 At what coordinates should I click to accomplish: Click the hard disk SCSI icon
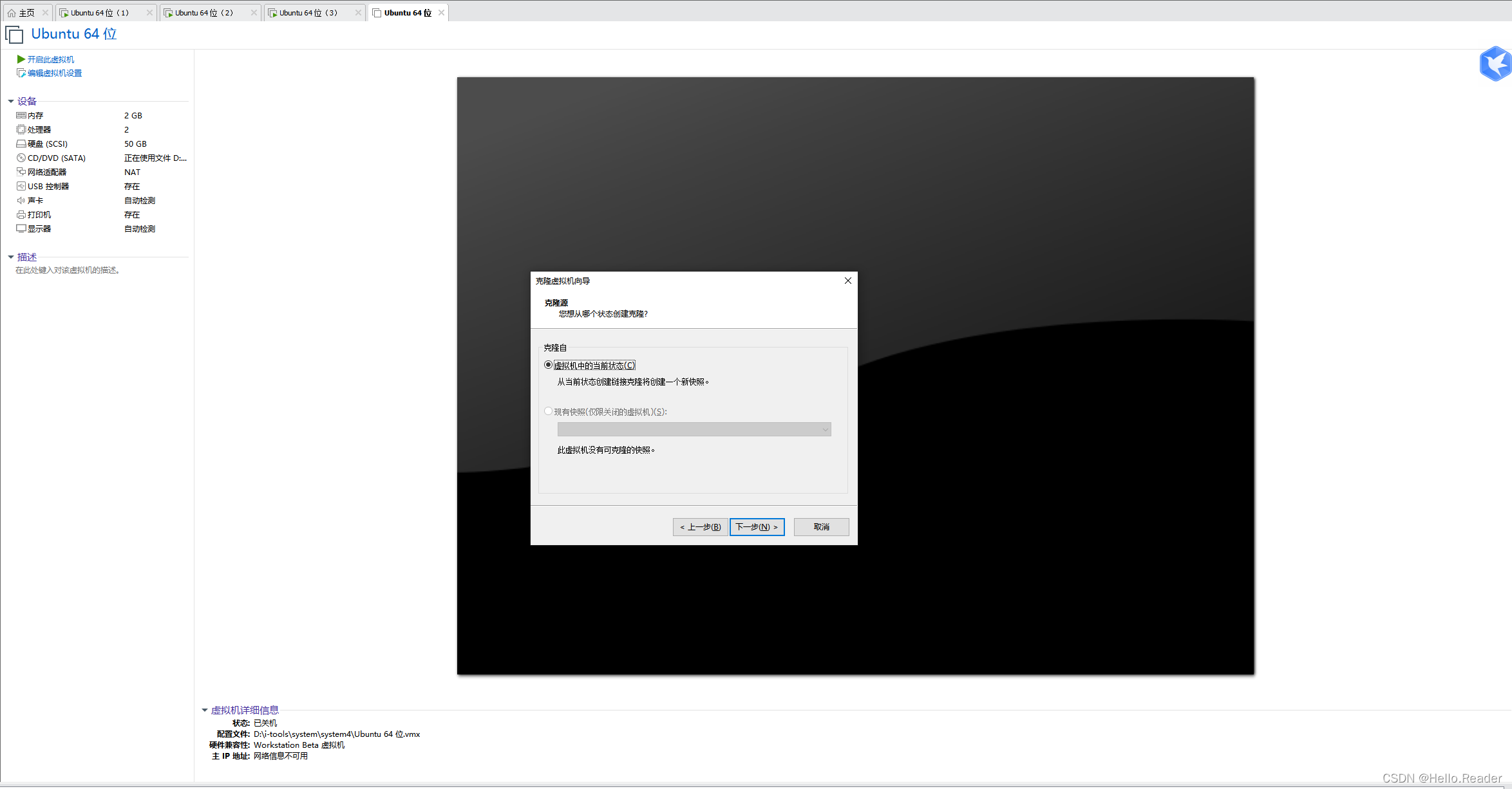21,144
